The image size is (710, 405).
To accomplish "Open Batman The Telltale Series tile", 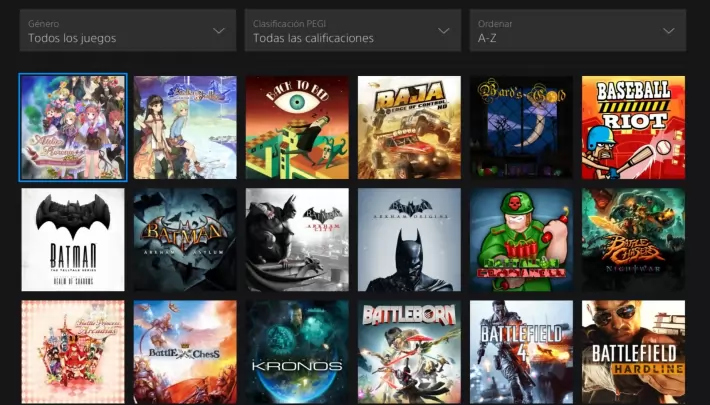I will click(x=73, y=240).
